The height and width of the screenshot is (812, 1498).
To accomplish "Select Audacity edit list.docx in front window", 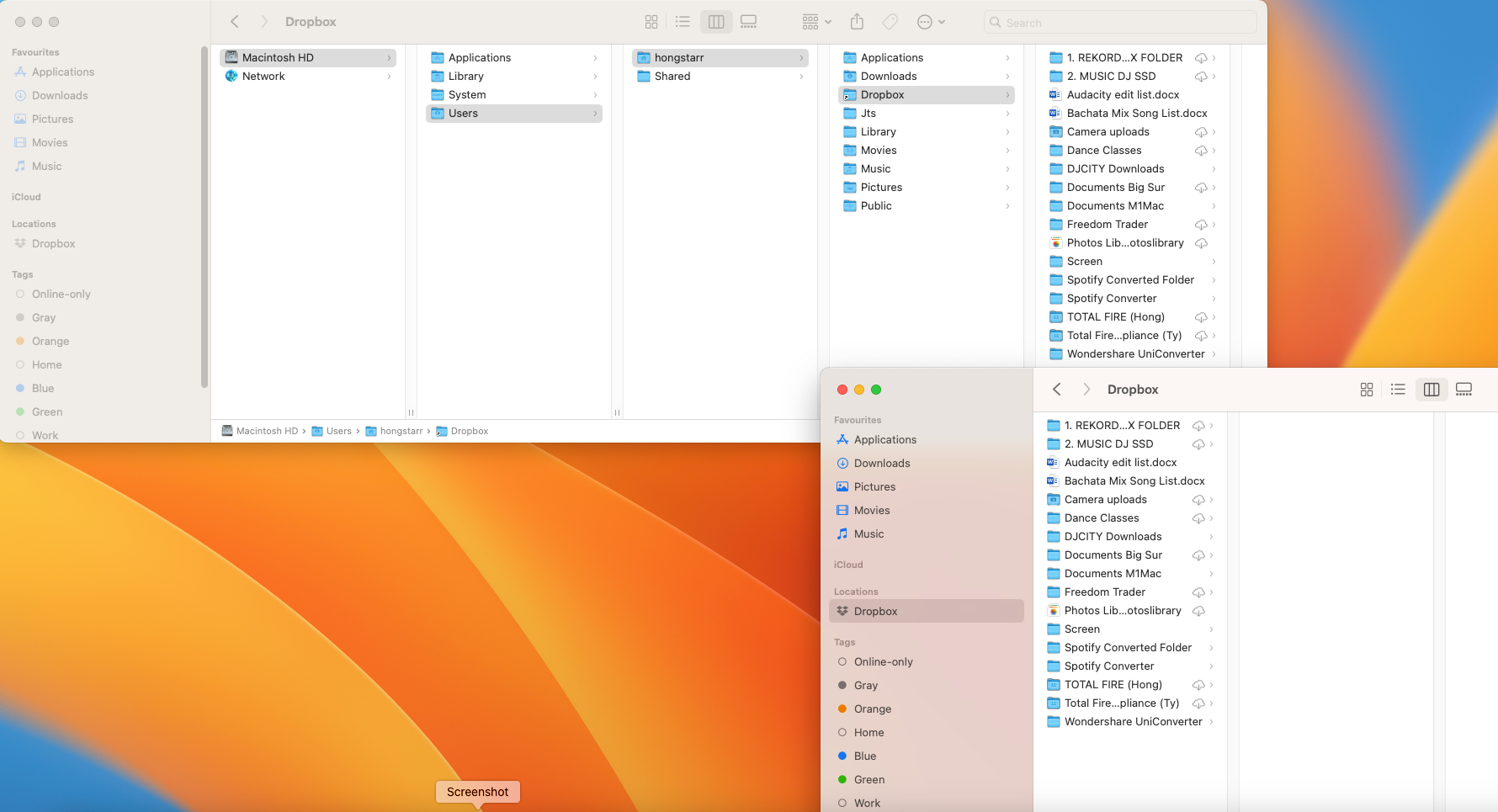I will click(1130, 463).
